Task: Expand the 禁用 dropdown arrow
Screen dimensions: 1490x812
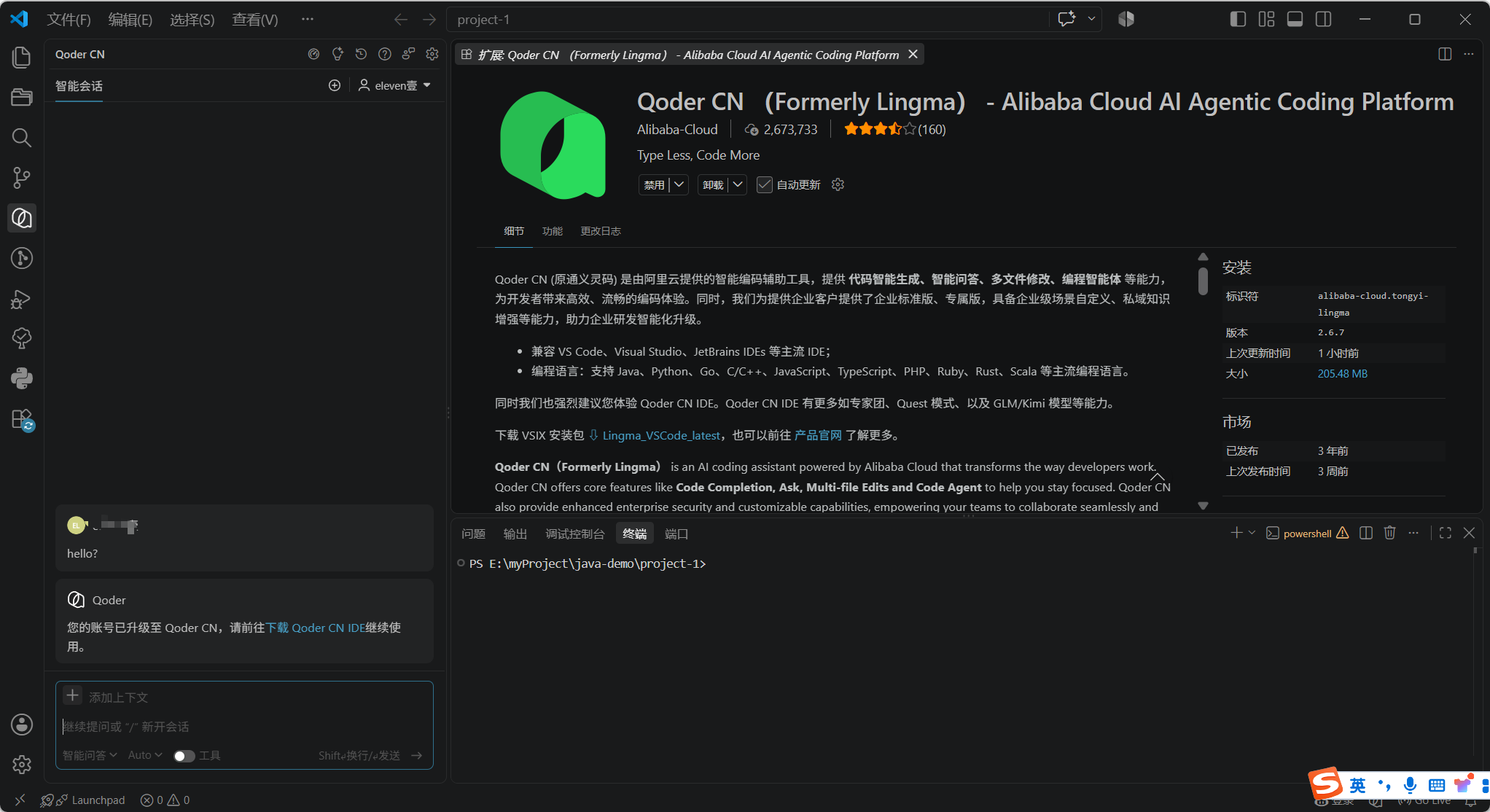Action: coord(679,184)
